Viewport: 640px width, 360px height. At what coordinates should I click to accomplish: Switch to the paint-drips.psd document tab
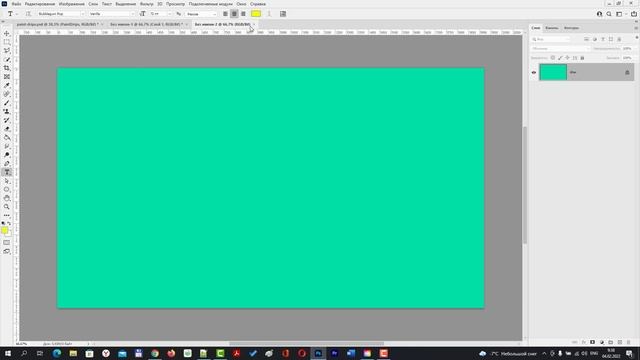(57, 24)
